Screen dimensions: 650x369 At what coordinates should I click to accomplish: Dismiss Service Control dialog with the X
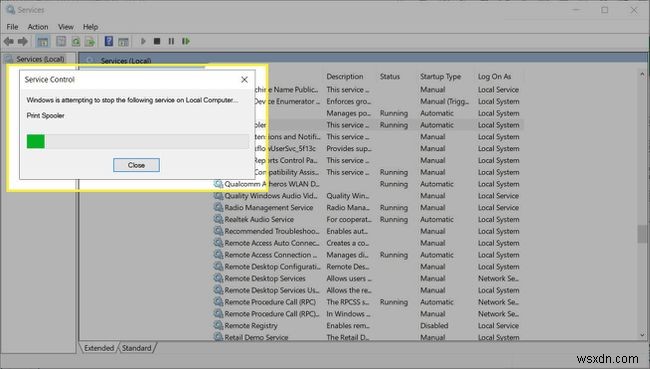tap(244, 80)
